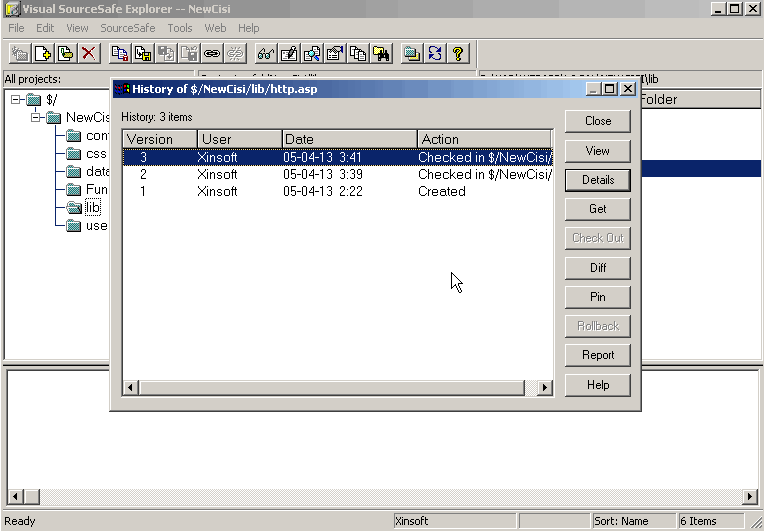
Task: Collapse the NewCisi project node
Action: pos(36,117)
